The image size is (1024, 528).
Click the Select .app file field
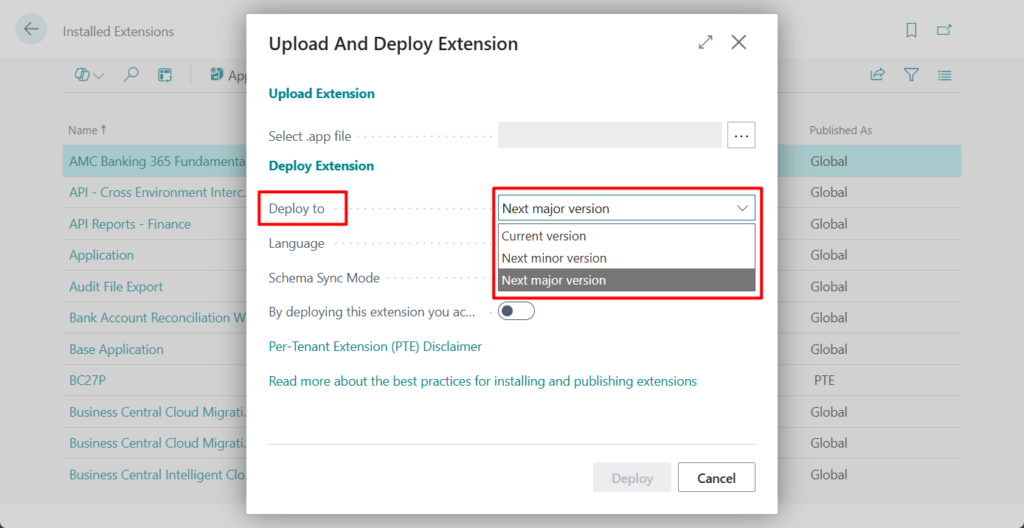click(x=610, y=135)
